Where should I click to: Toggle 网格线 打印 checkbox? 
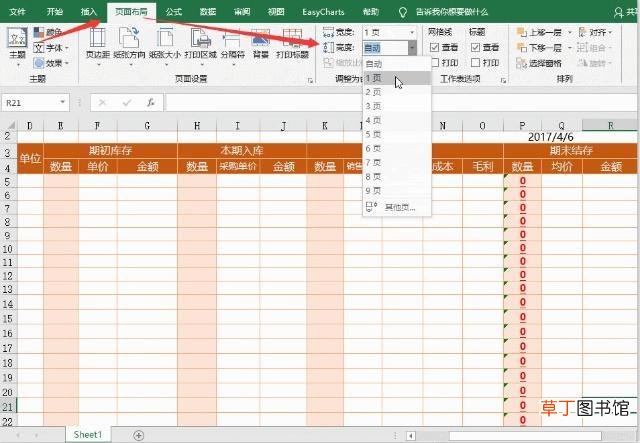[x=434, y=63]
